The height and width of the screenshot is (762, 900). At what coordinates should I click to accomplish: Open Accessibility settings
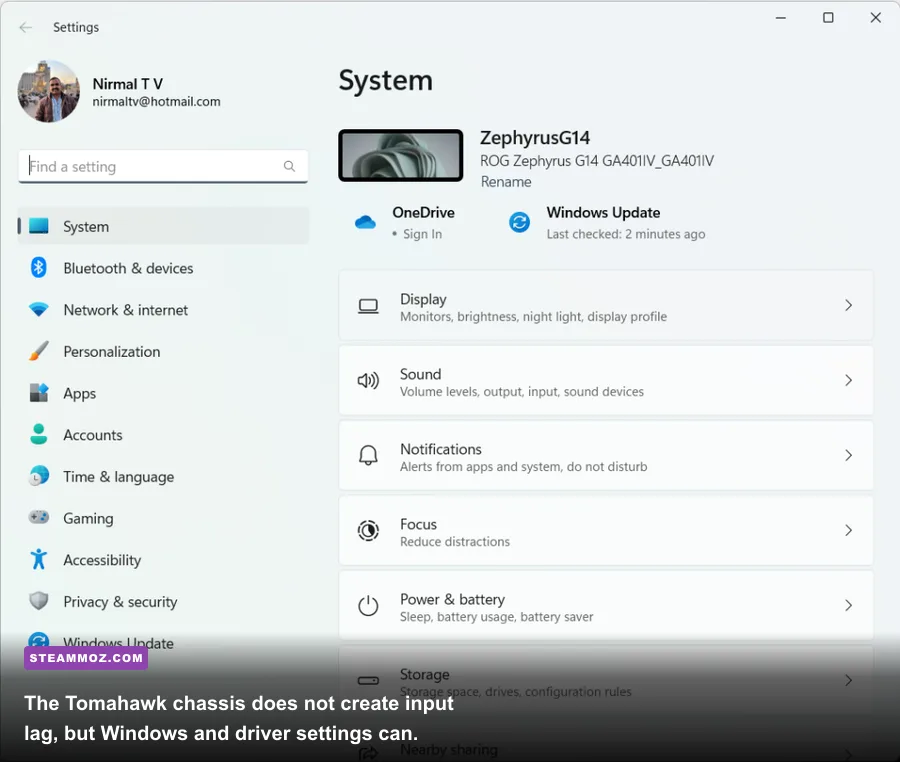164,559
